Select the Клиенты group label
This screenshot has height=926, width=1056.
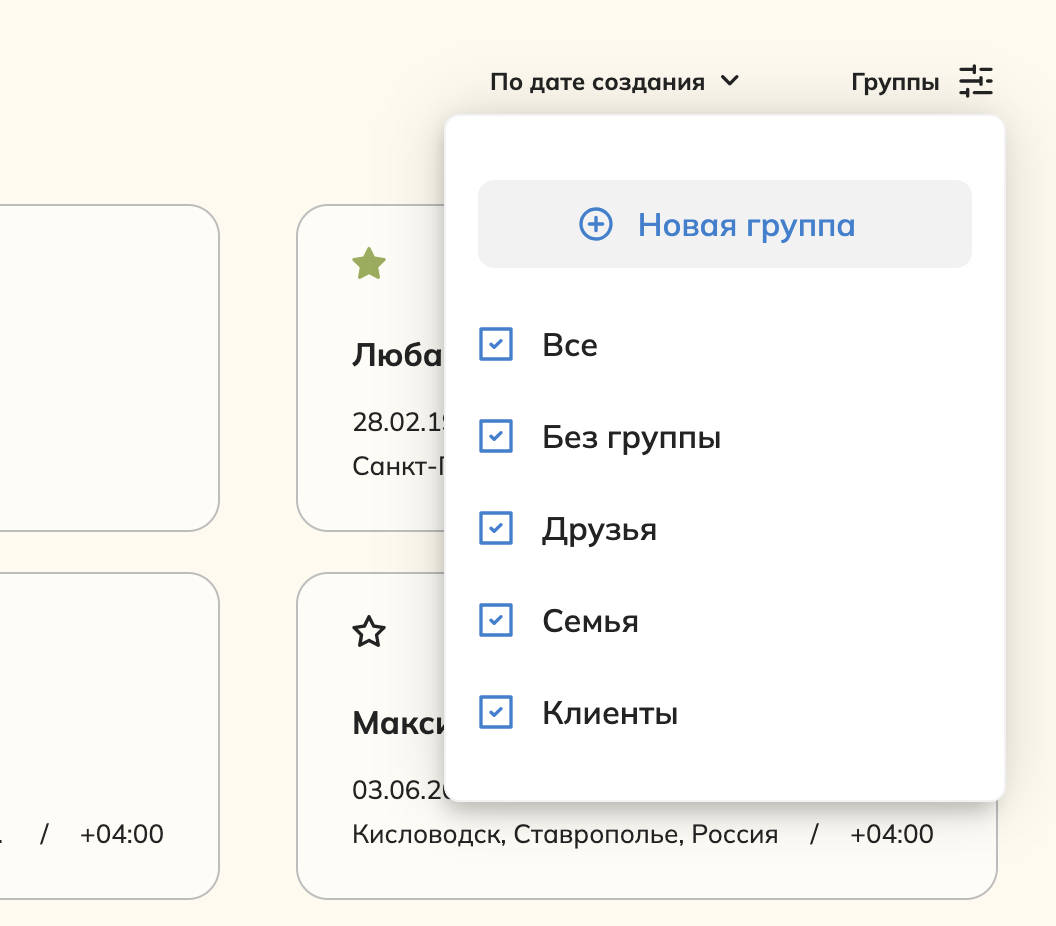[610, 713]
